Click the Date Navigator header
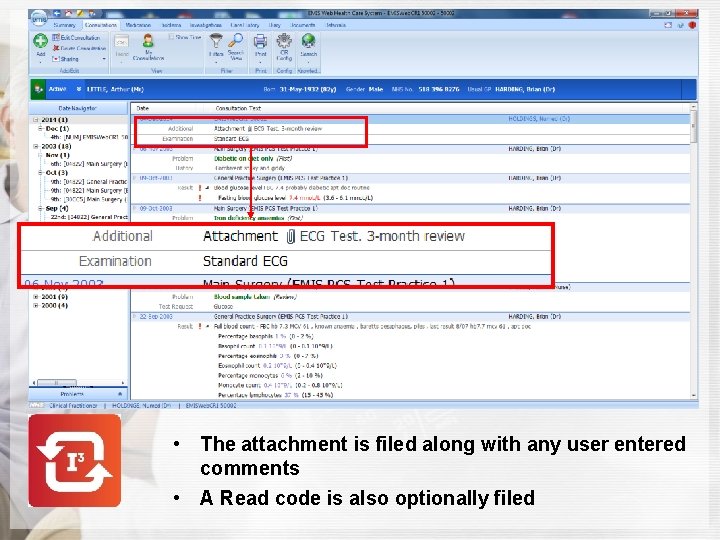 (78, 108)
